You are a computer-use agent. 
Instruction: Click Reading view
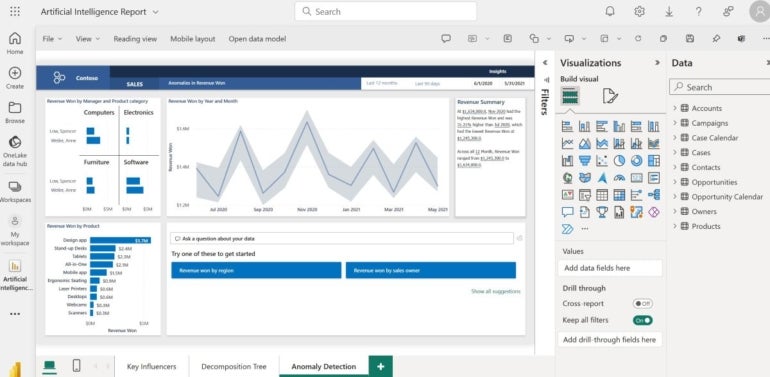pyautogui.click(x=135, y=39)
